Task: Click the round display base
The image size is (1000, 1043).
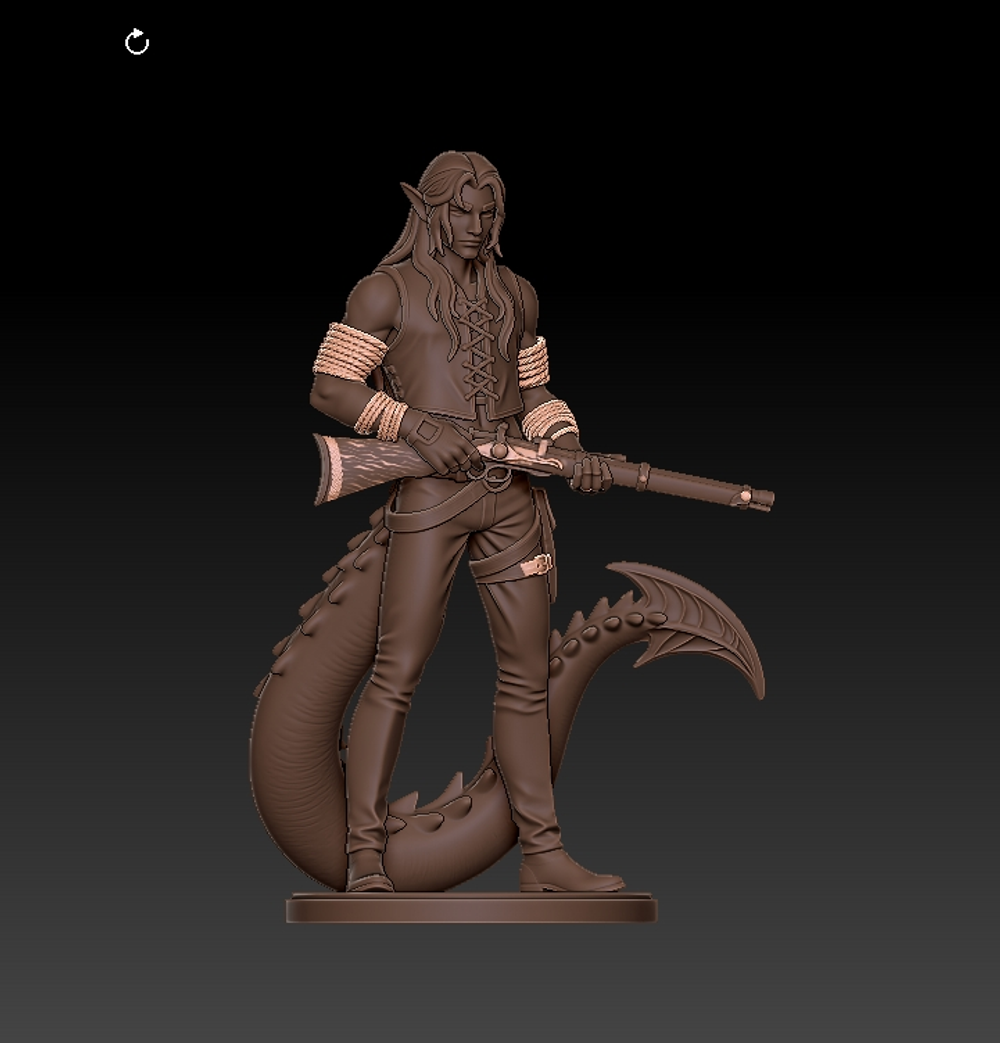Action: click(x=471, y=908)
